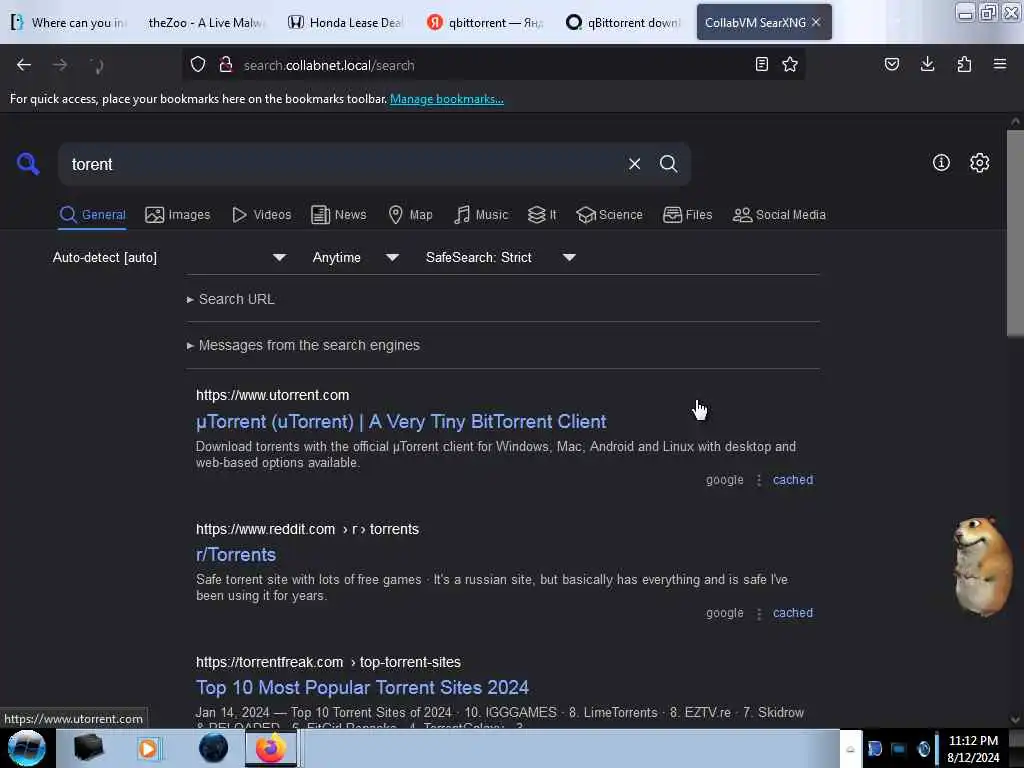Bookmark this page with the star
The image size is (1024, 768).
click(790, 64)
